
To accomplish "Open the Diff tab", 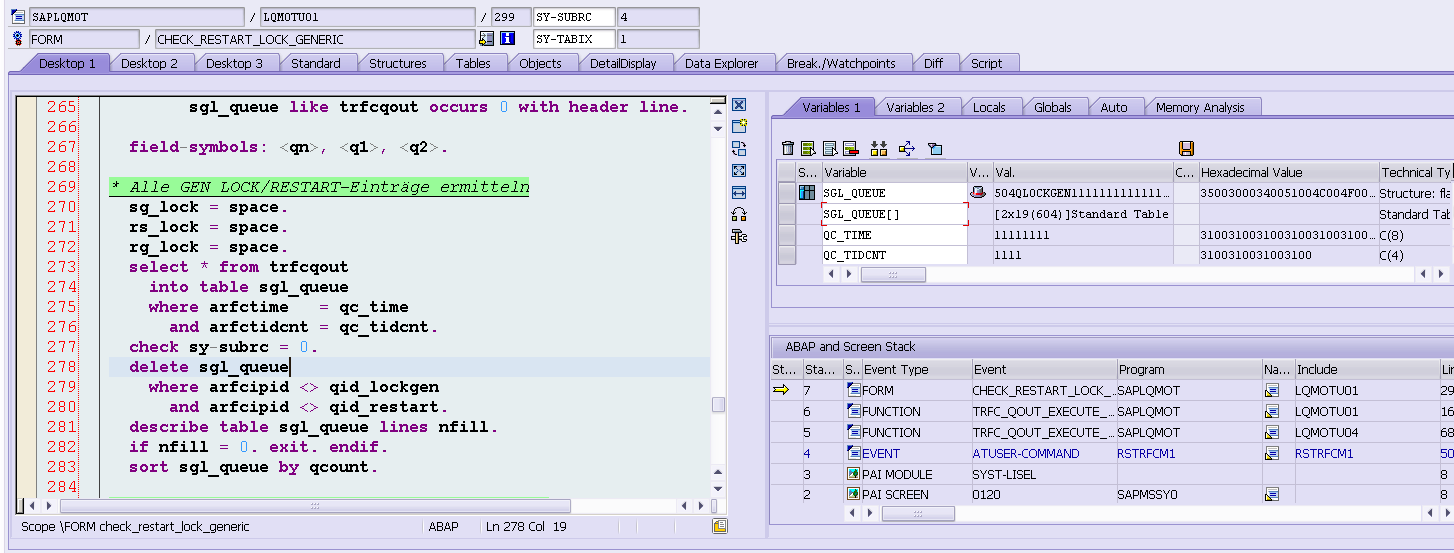I will pos(933,63).
